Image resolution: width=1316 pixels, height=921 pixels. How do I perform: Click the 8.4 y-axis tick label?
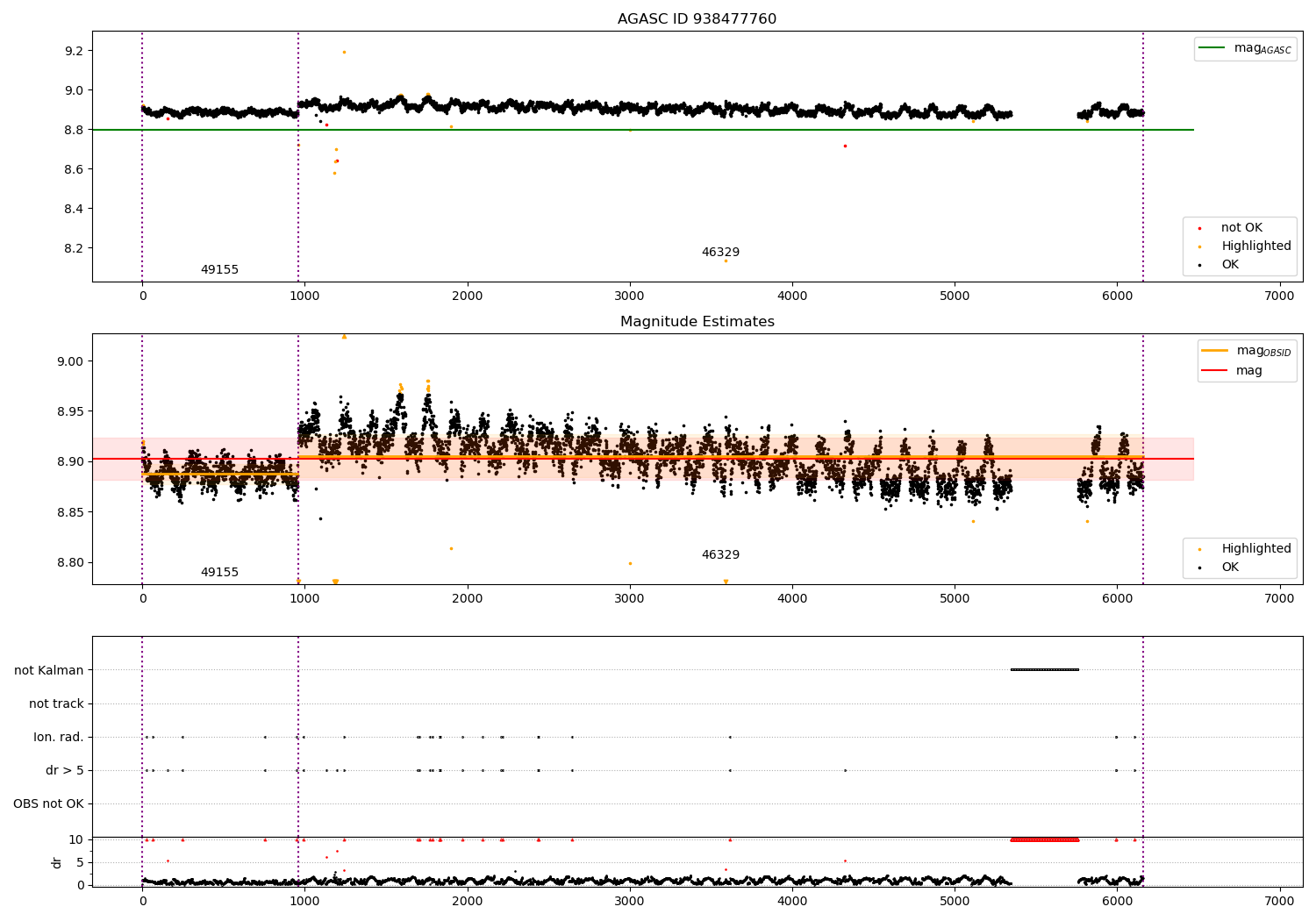coord(74,209)
